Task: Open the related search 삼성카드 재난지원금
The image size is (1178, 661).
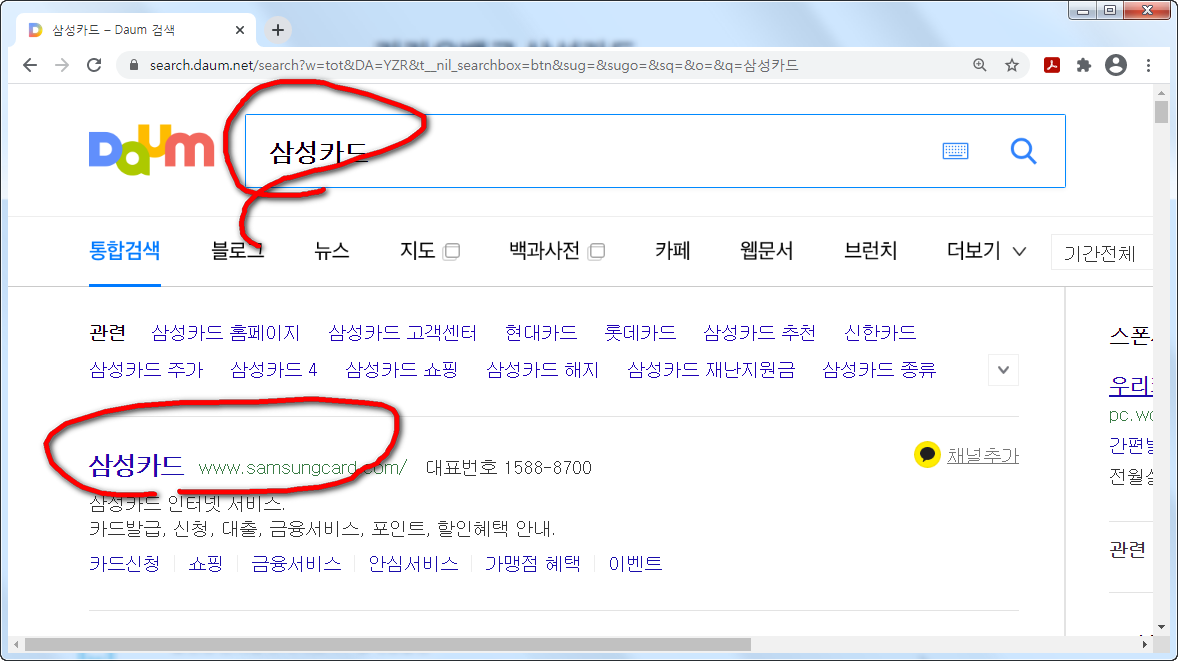Action: coord(711,370)
